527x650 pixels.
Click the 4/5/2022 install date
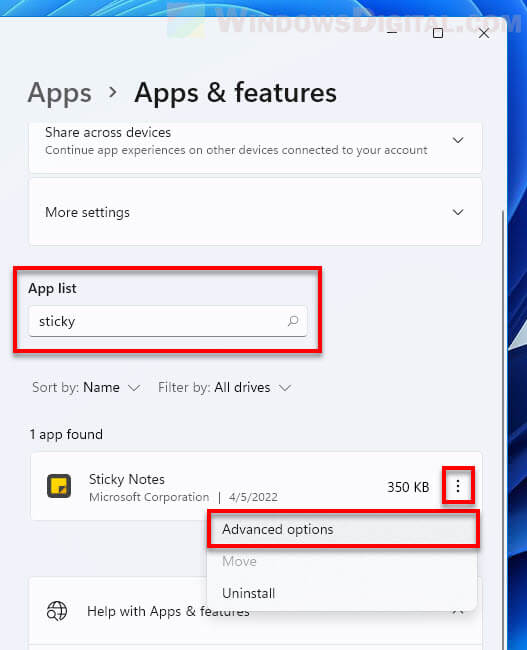point(253,497)
